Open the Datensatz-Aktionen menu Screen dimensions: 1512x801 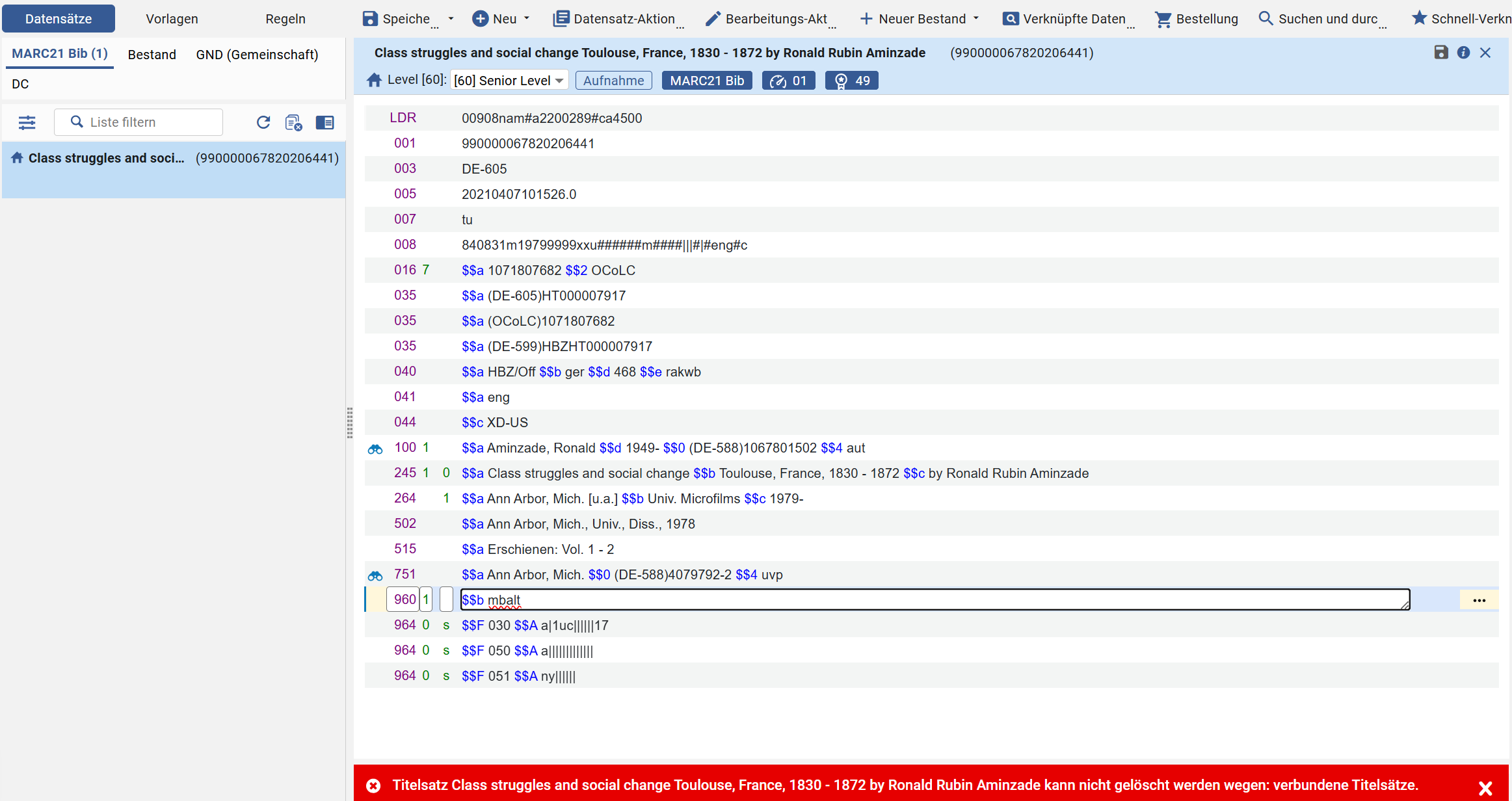click(x=618, y=19)
